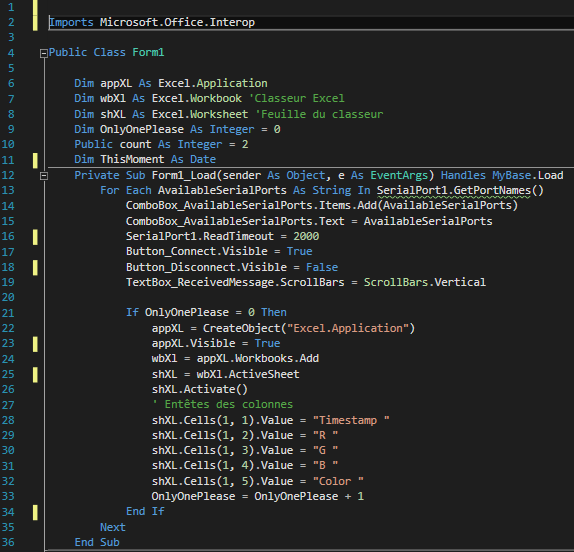Click the "Excel.Application" string literal
574x552 pixels.
pos(348,328)
